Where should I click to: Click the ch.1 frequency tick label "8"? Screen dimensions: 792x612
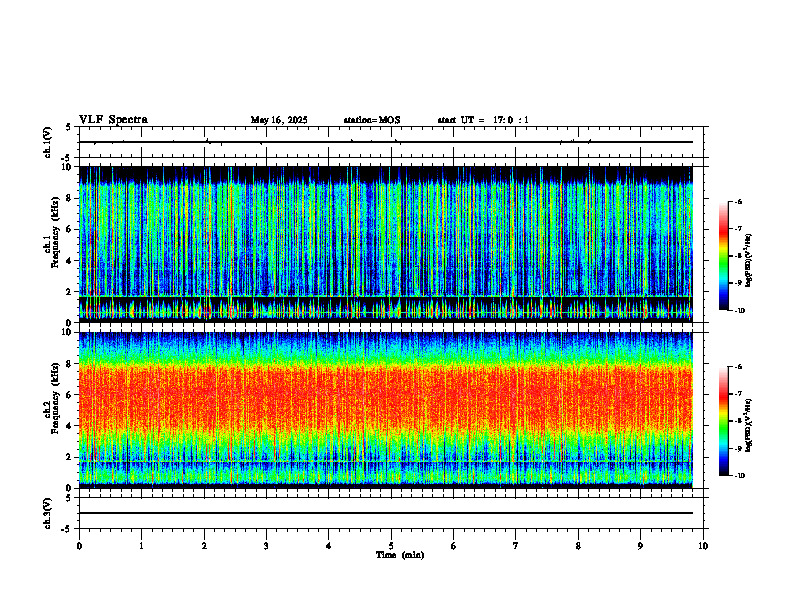tap(70, 198)
